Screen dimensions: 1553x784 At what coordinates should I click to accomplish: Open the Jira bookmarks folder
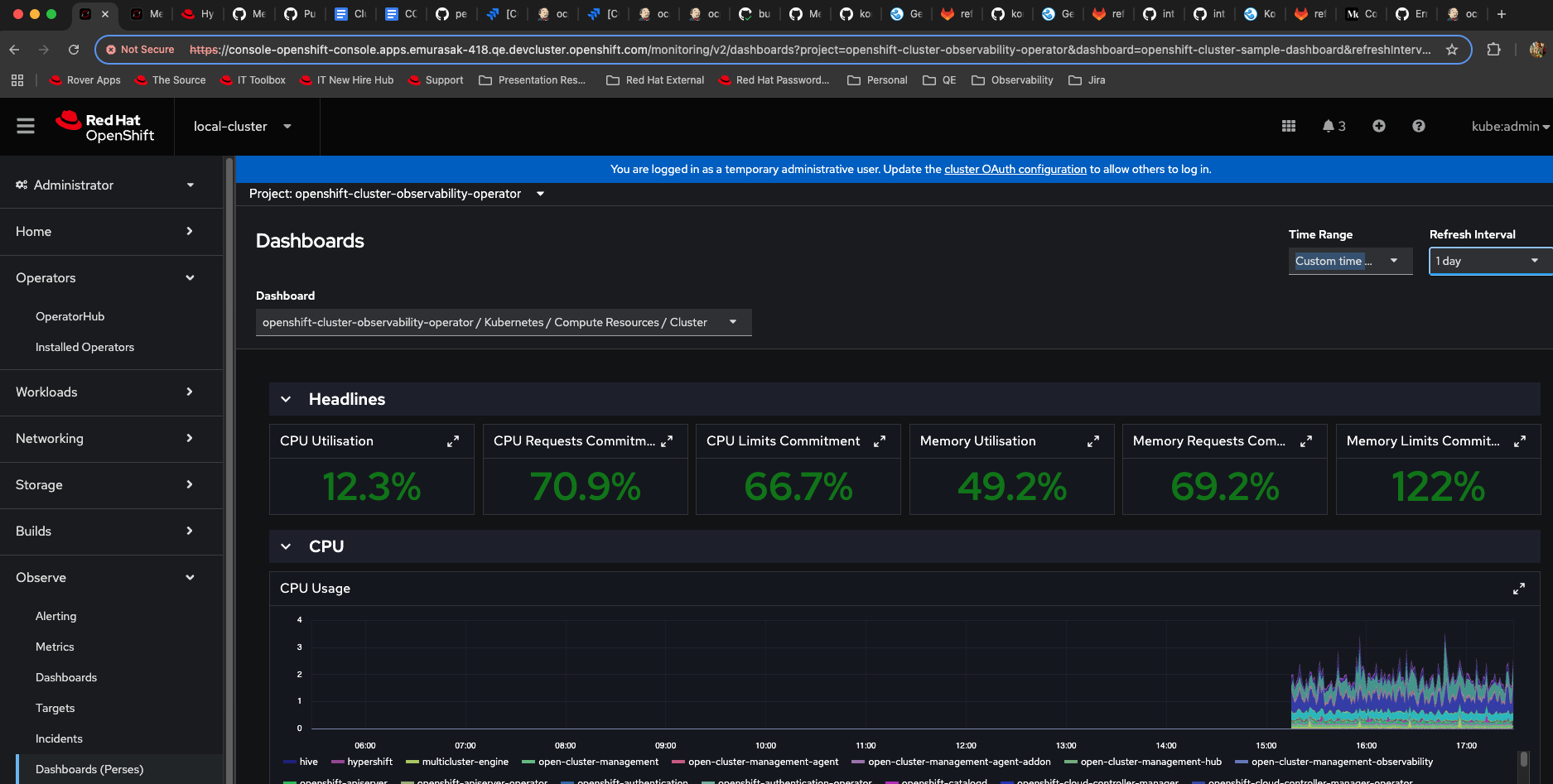(x=1087, y=80)
